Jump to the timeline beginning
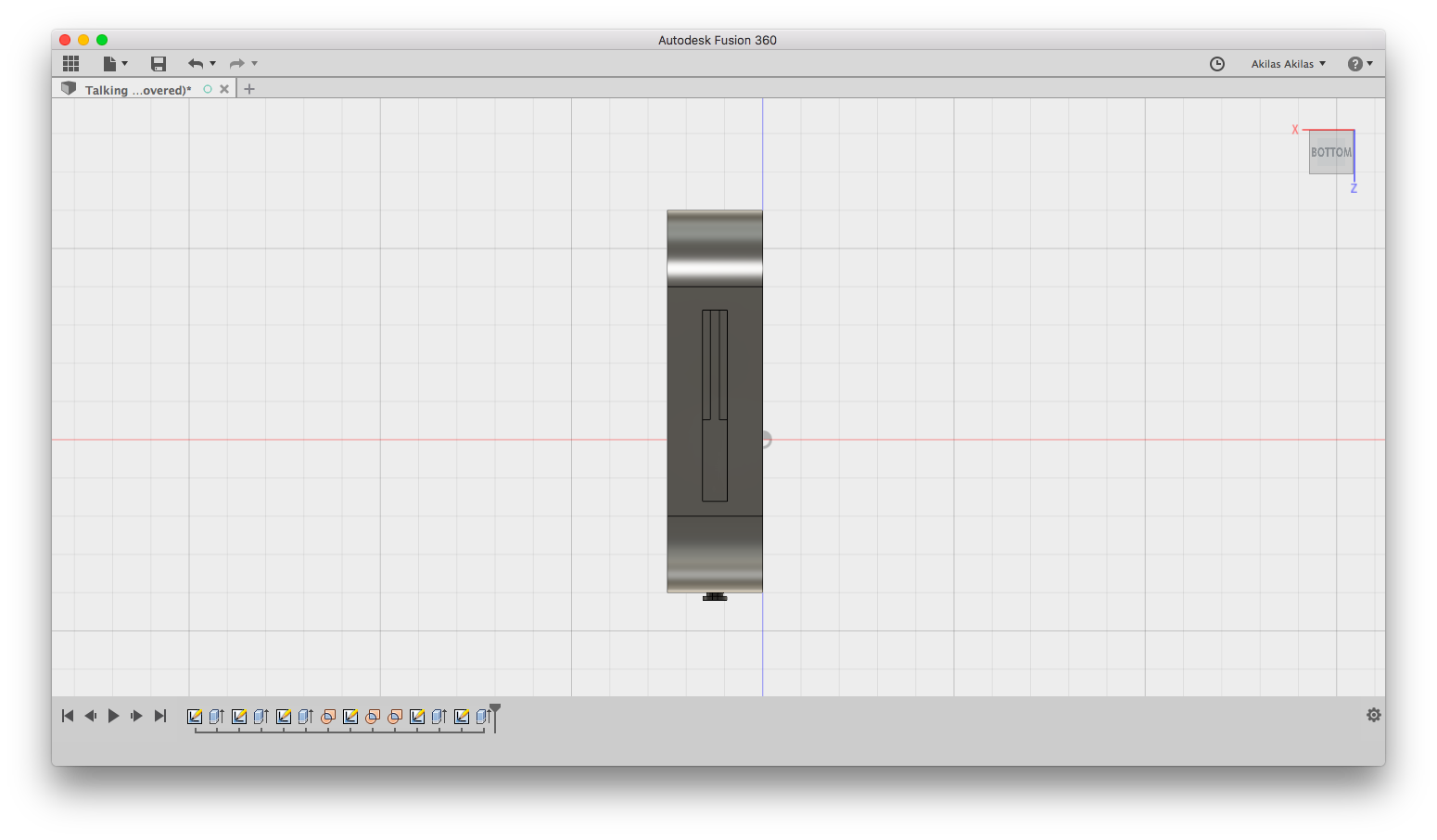Viewport: 1437px width, 840px height. pyautogui.click(x=68, y=716)
